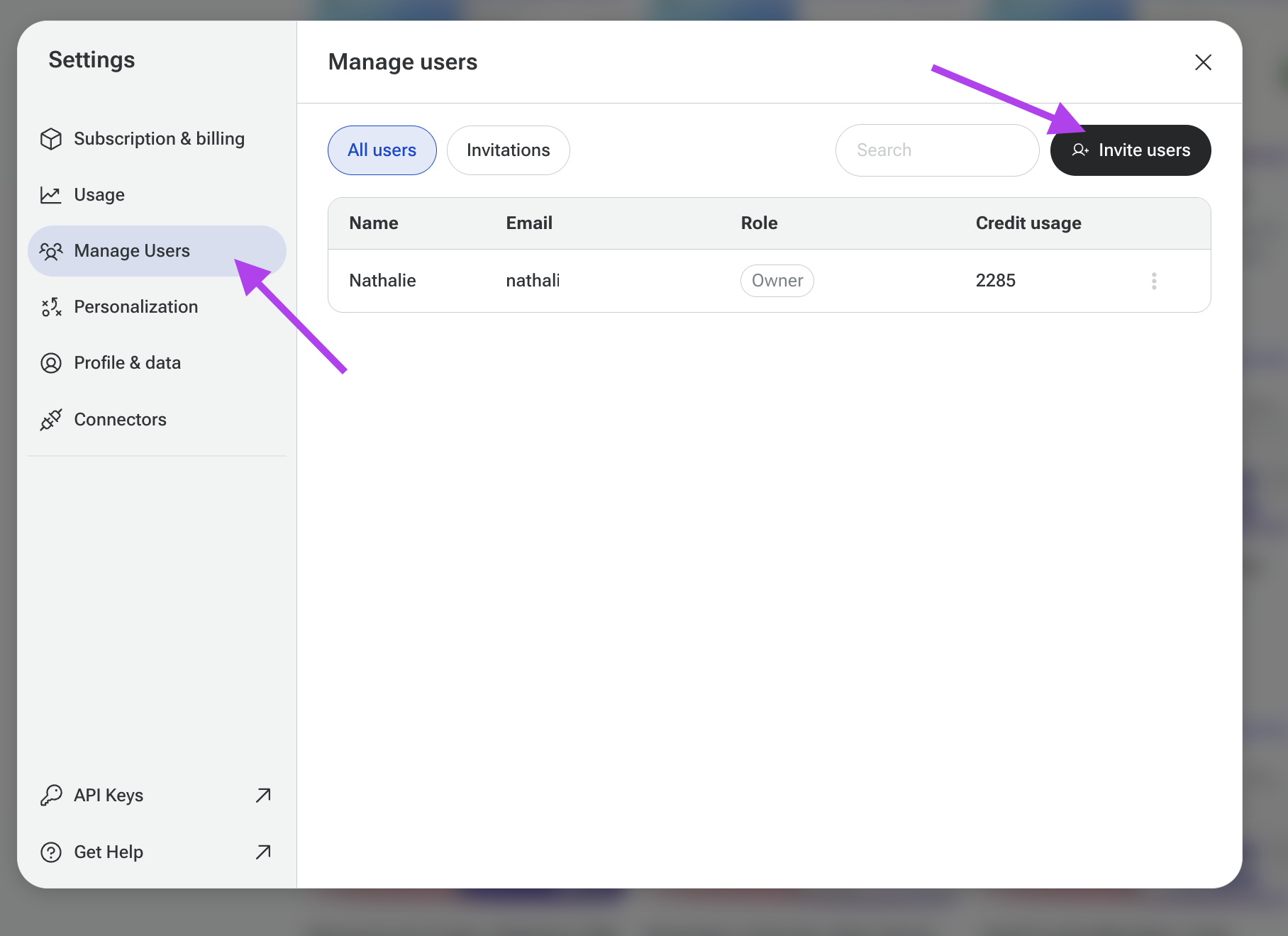Click the Email column header
The width and height of the screenshot is (1288, 936).
529,223
